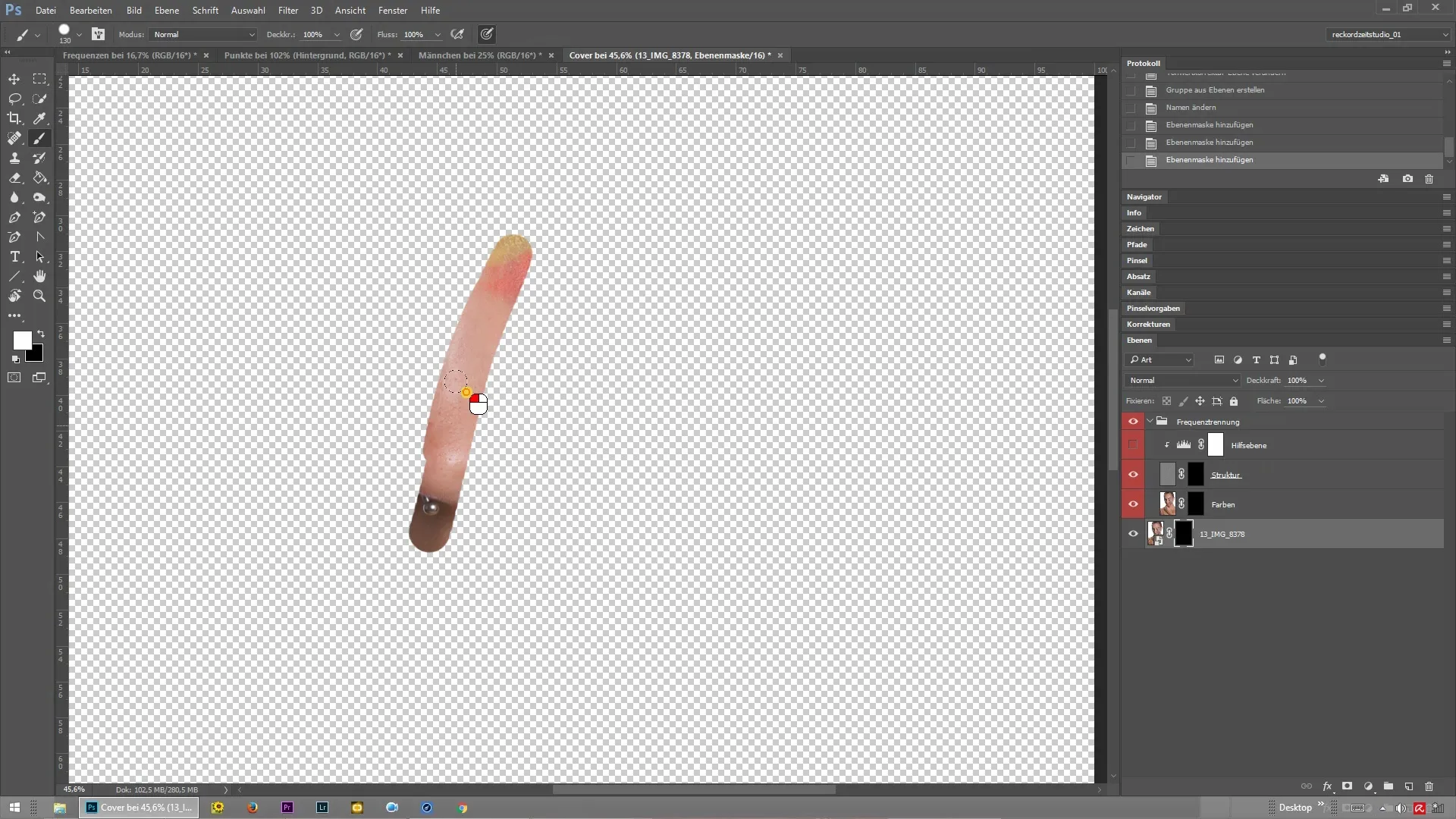Select the Quick Selection tool
The image size is (1456, 819).
point(39,99)
